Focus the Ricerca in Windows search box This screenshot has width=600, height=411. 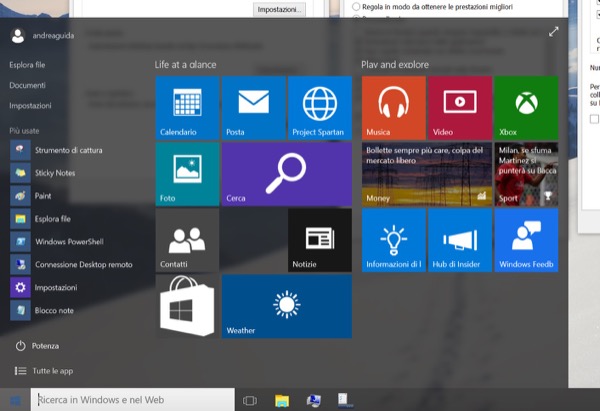(x=133, y=400)
